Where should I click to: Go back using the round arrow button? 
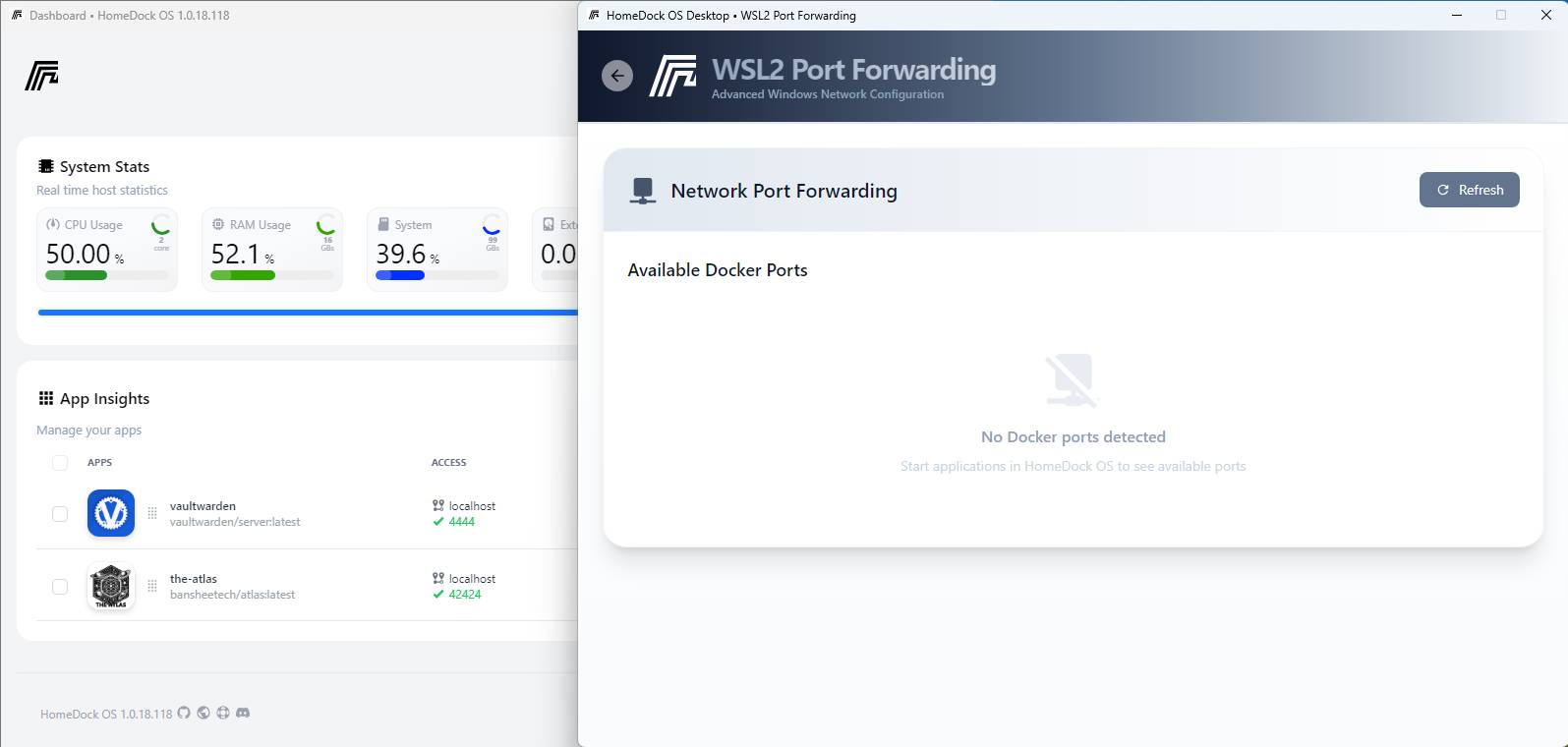pyautogui.click(x=617, y=76)
